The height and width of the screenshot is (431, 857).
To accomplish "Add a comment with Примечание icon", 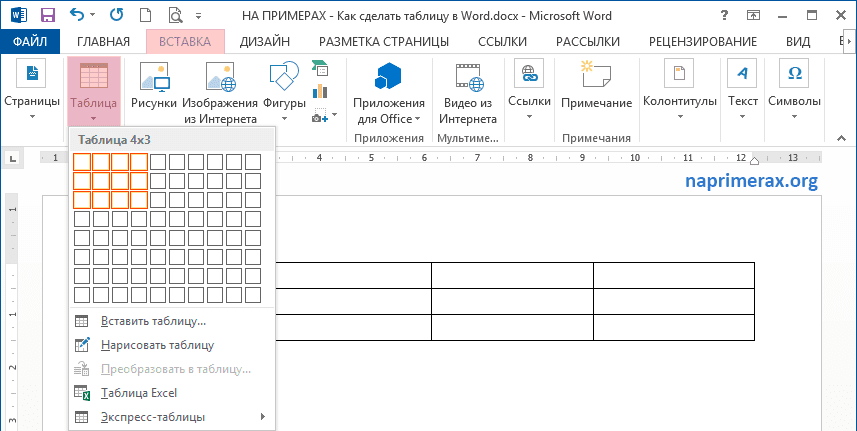I will pyautogui.click(x=596, y=74).
